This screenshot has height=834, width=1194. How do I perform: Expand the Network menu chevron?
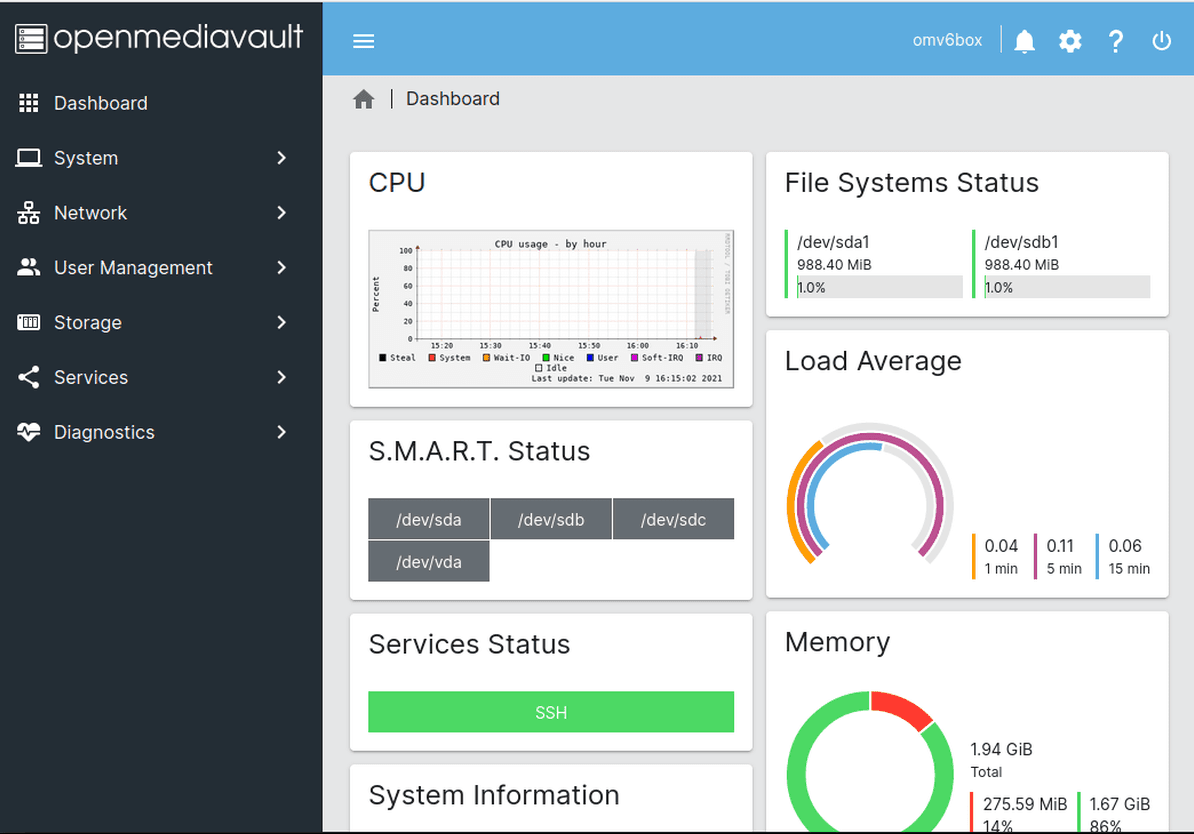tap(282, 212)
